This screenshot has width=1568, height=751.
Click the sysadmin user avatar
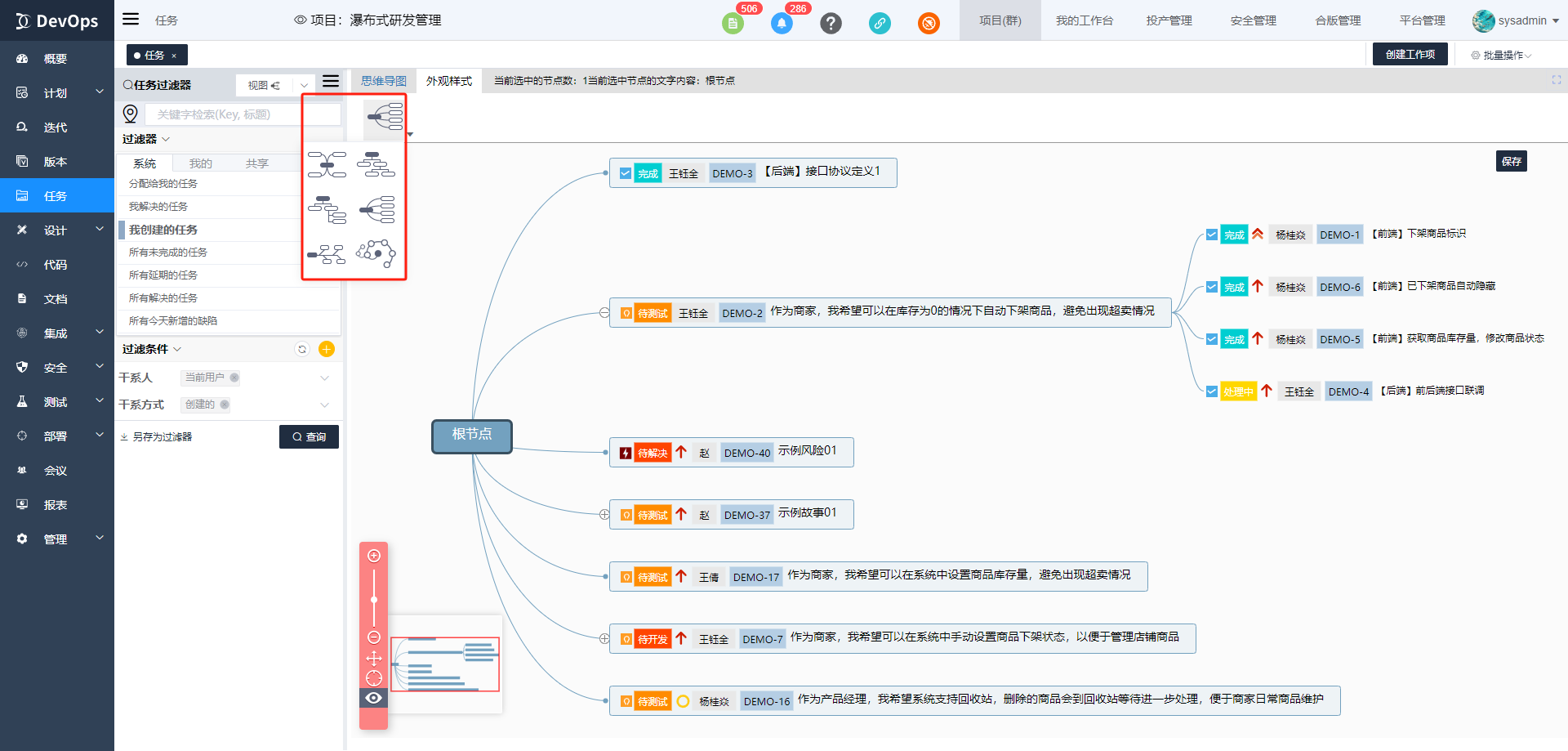click(x=1483, y=20)
